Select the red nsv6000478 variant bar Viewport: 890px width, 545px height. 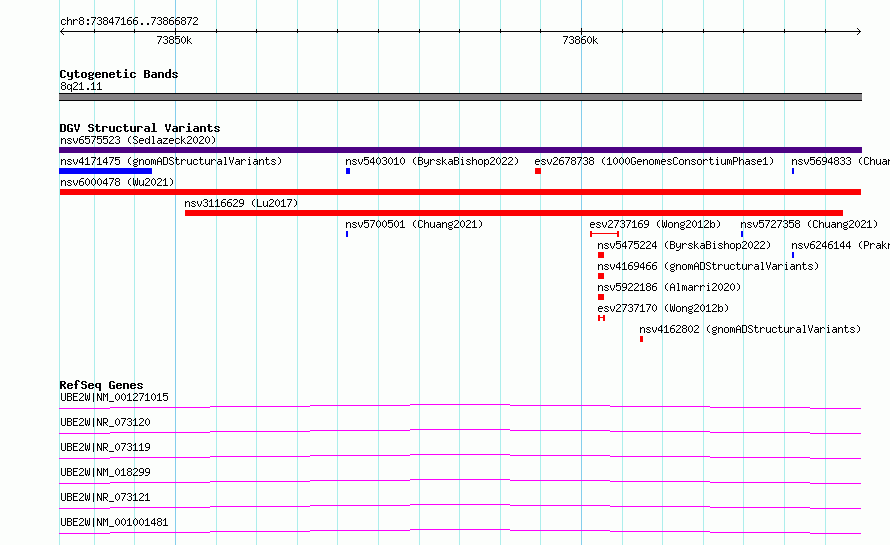tap(460, 192)
